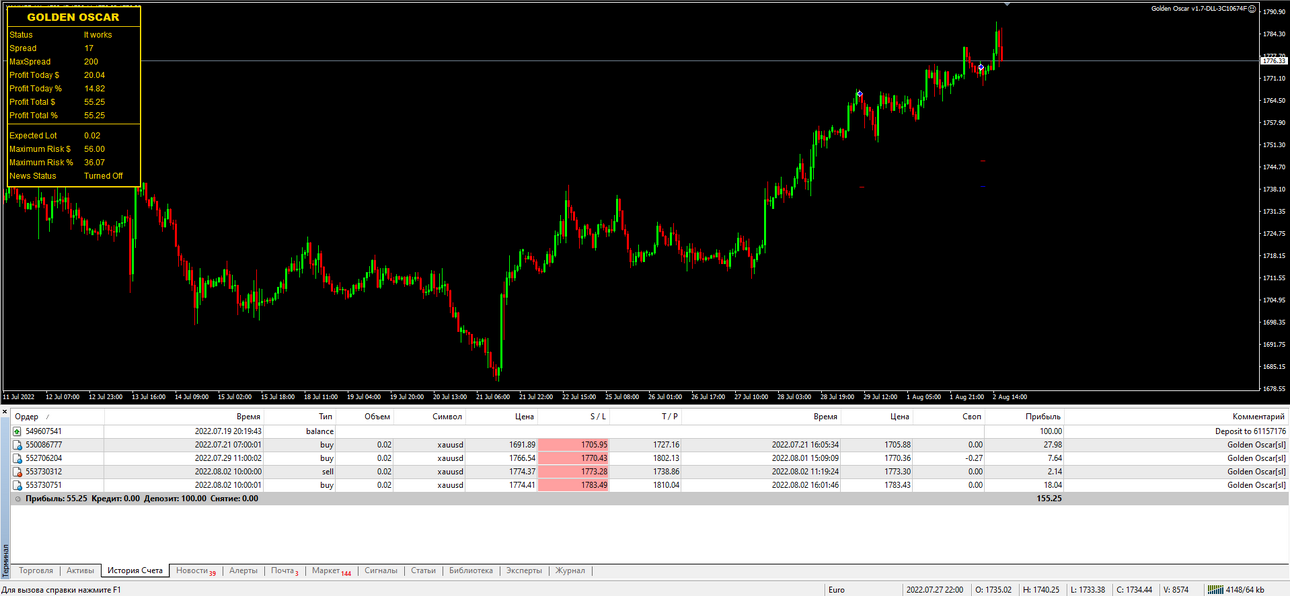Image resolution: width=1290 pixels, height=596 pixels.
Task: Open the Алерты tab
Action: [243, 570]
